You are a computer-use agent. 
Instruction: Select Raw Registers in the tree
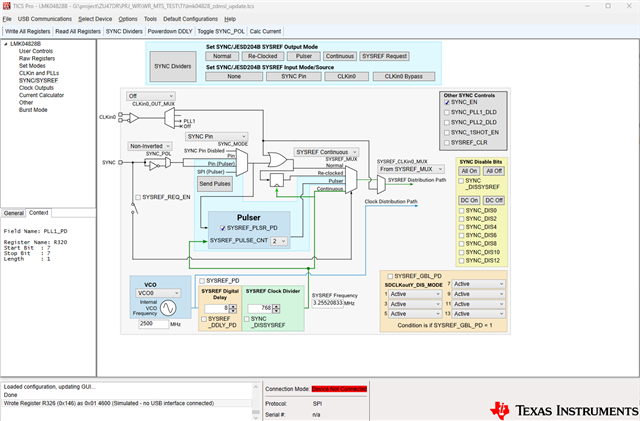[x=37, y=58]
